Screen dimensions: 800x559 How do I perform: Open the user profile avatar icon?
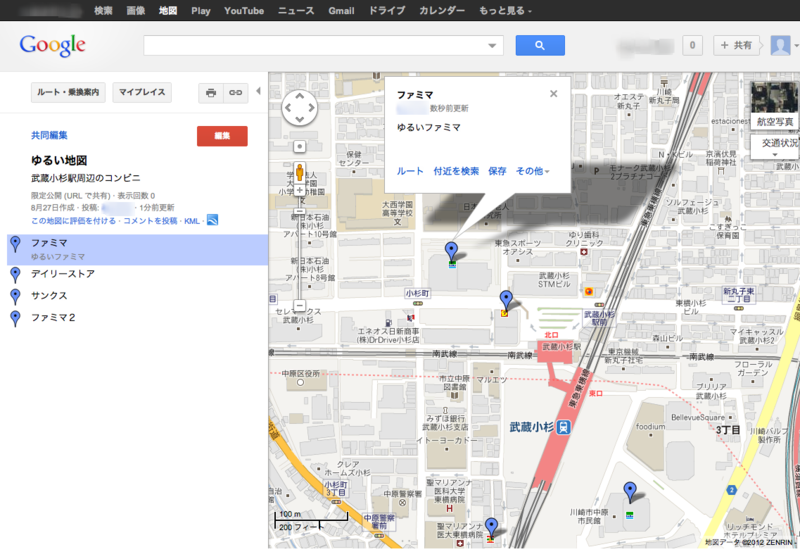(x=780, y=45)
